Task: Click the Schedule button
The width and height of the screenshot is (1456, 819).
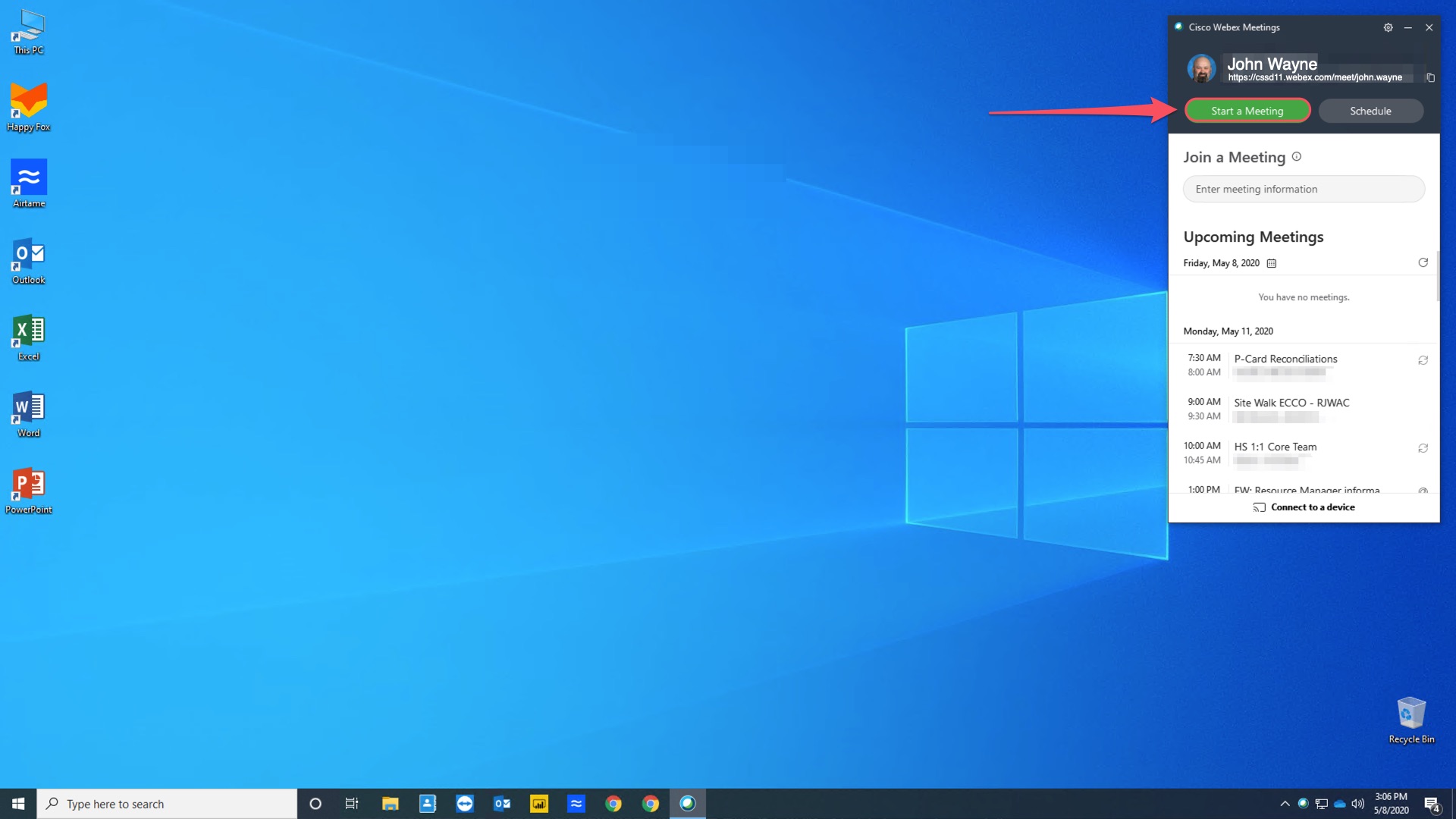Action: click(x=1370, y=111)
